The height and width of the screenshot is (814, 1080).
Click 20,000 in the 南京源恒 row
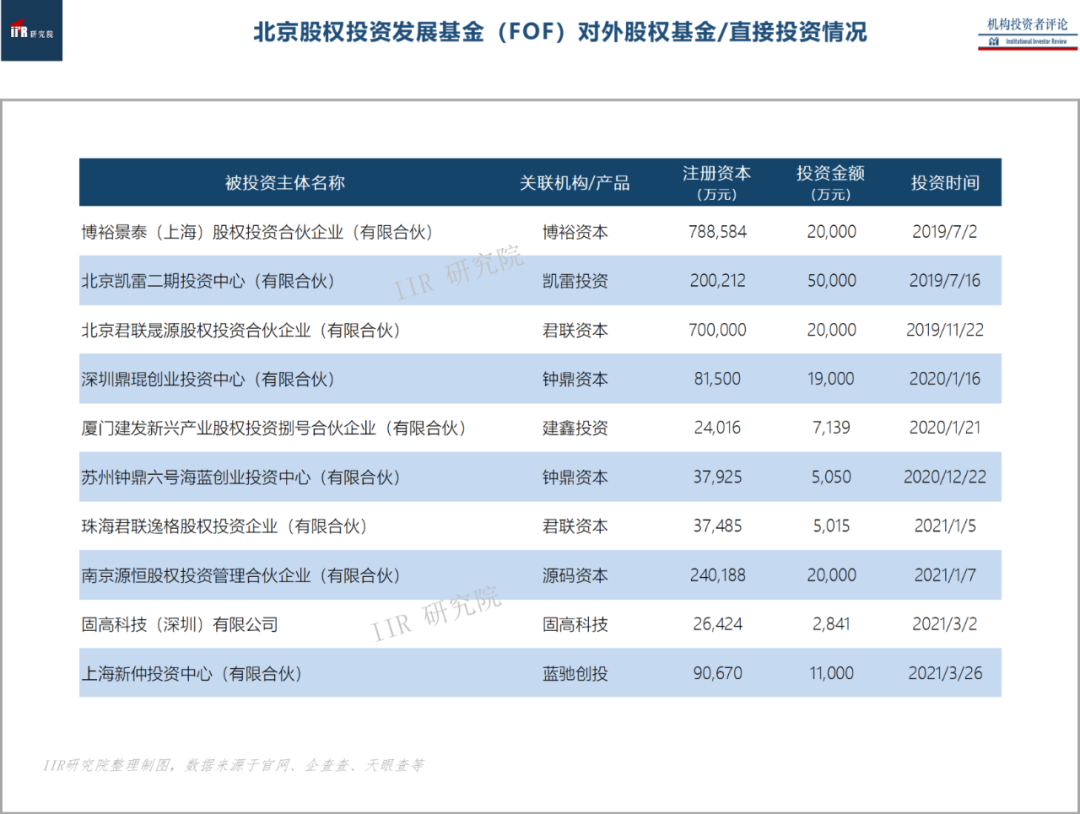tap(831, 576)
